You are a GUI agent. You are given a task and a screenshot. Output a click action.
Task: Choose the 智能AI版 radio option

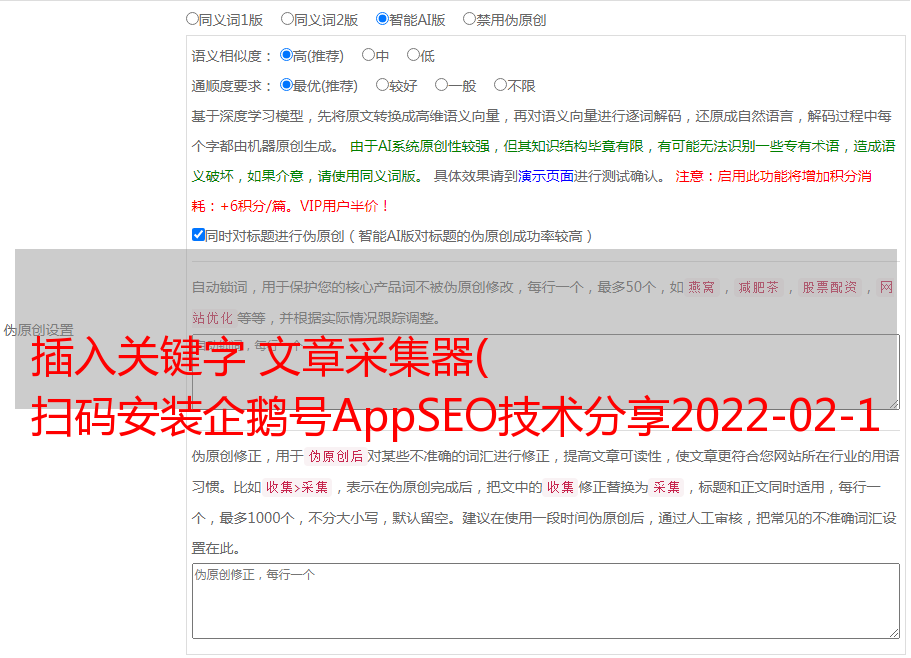coord(382,19)
